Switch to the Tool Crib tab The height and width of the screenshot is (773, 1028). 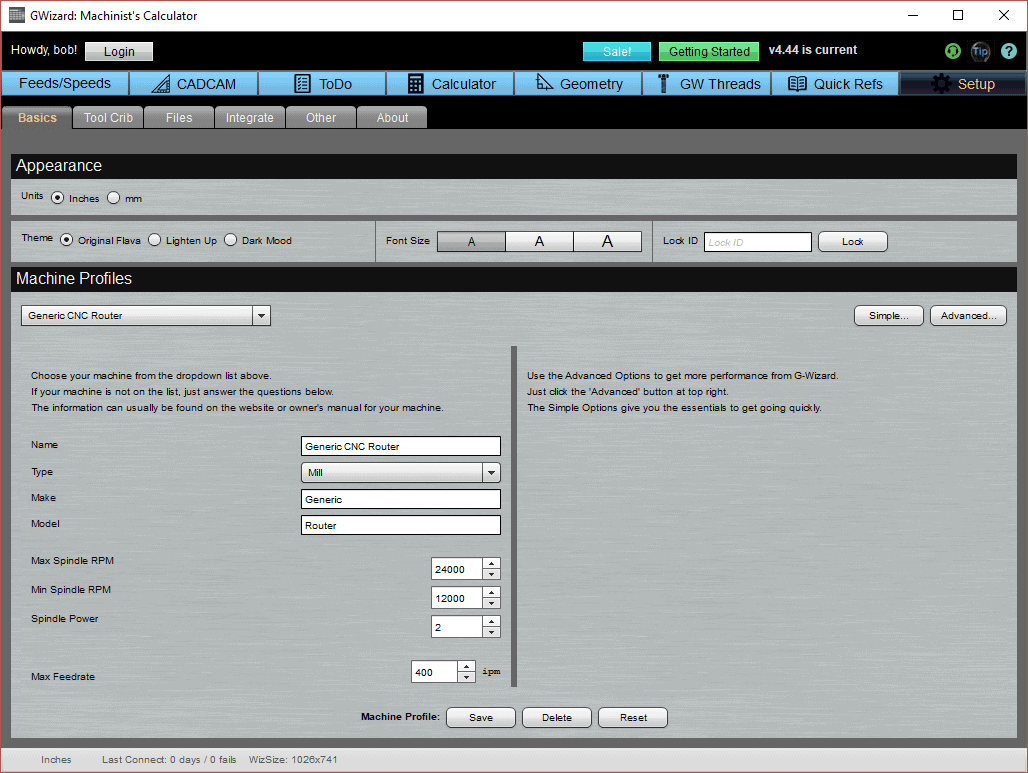click(107, 117)
